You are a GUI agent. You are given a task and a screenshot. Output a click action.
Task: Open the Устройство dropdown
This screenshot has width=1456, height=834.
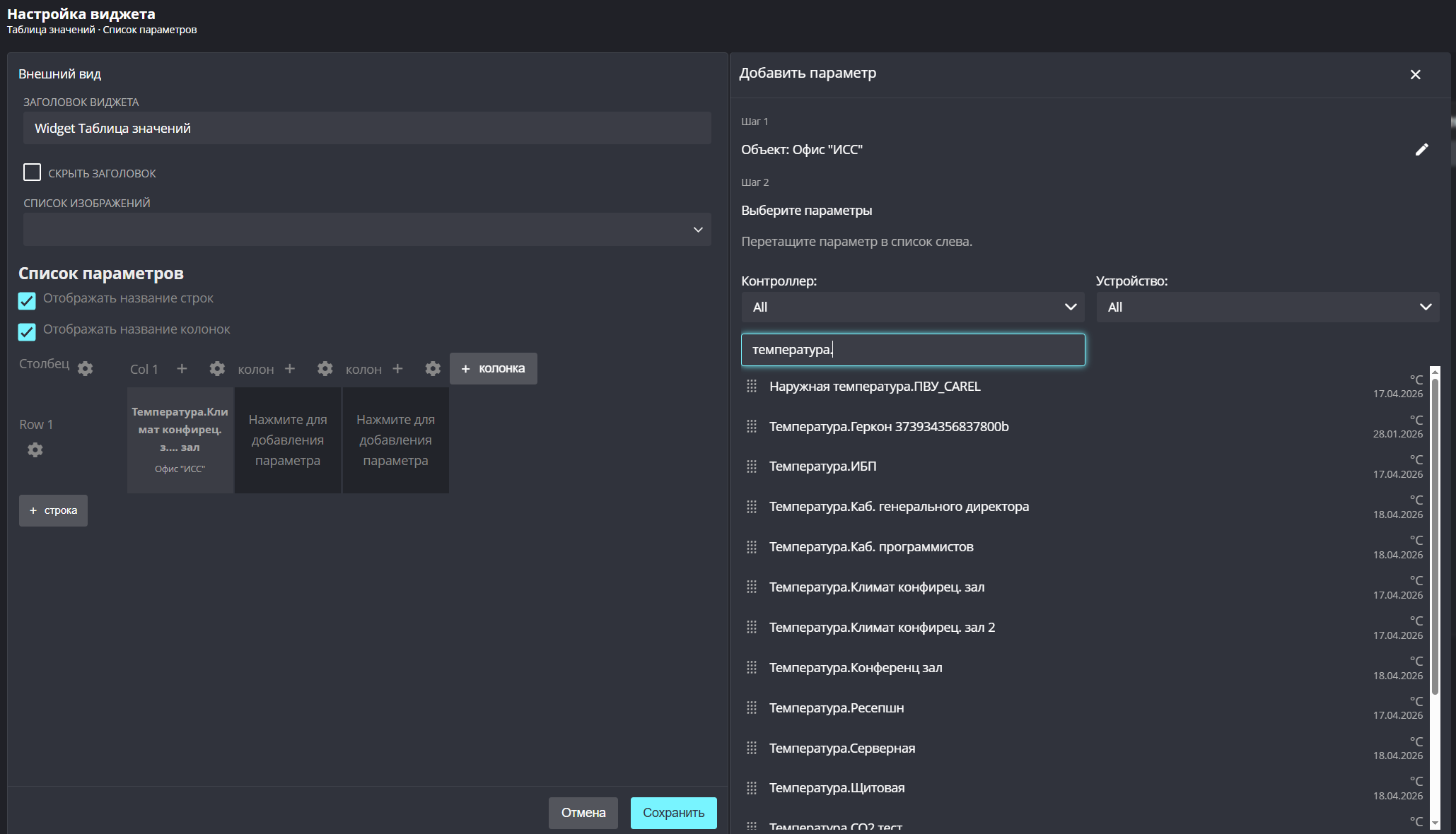(1267, 307)
